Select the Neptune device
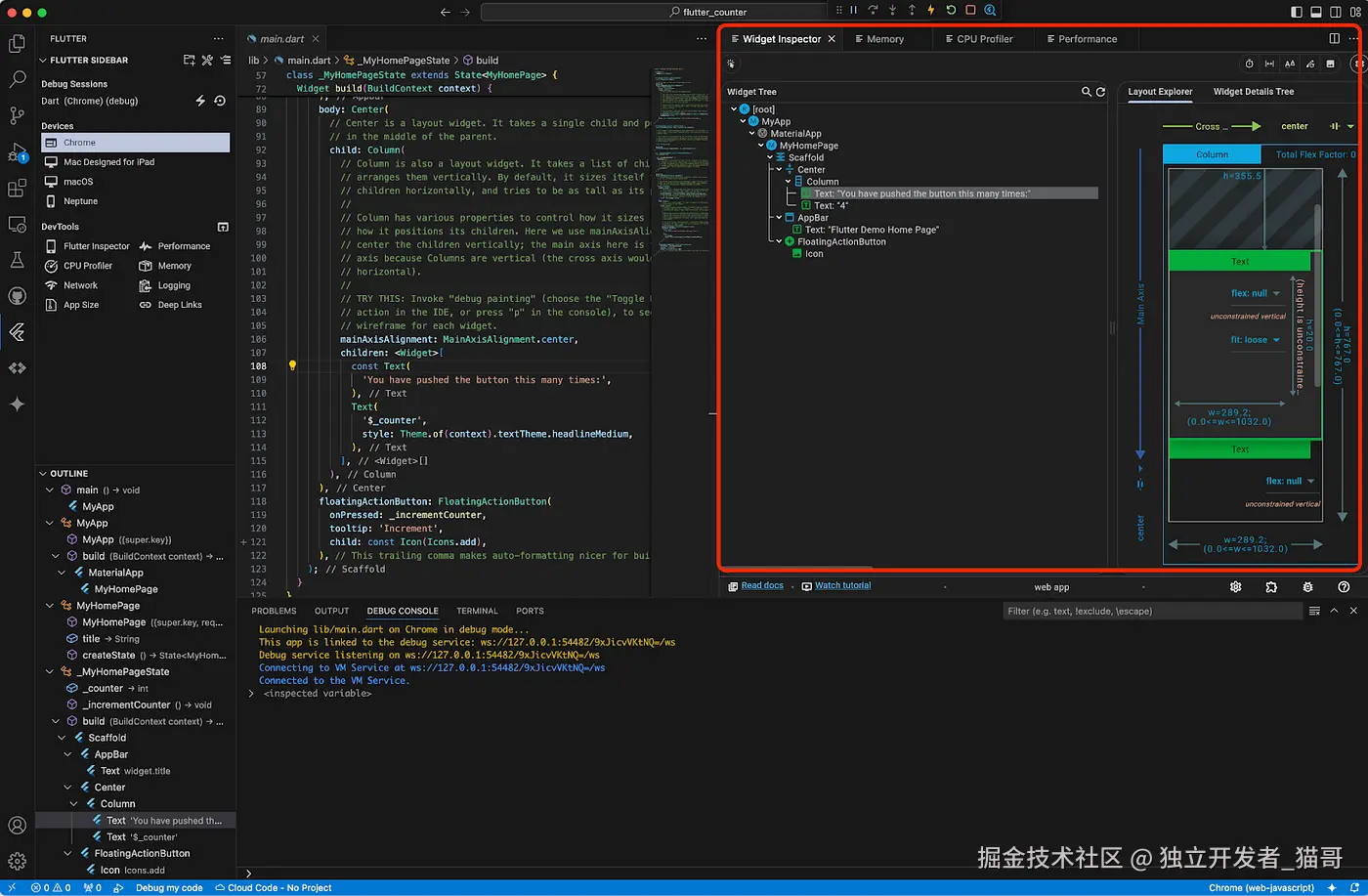Image resolution: width=1368 pixels, height=896 pixels. coord(136,201)
